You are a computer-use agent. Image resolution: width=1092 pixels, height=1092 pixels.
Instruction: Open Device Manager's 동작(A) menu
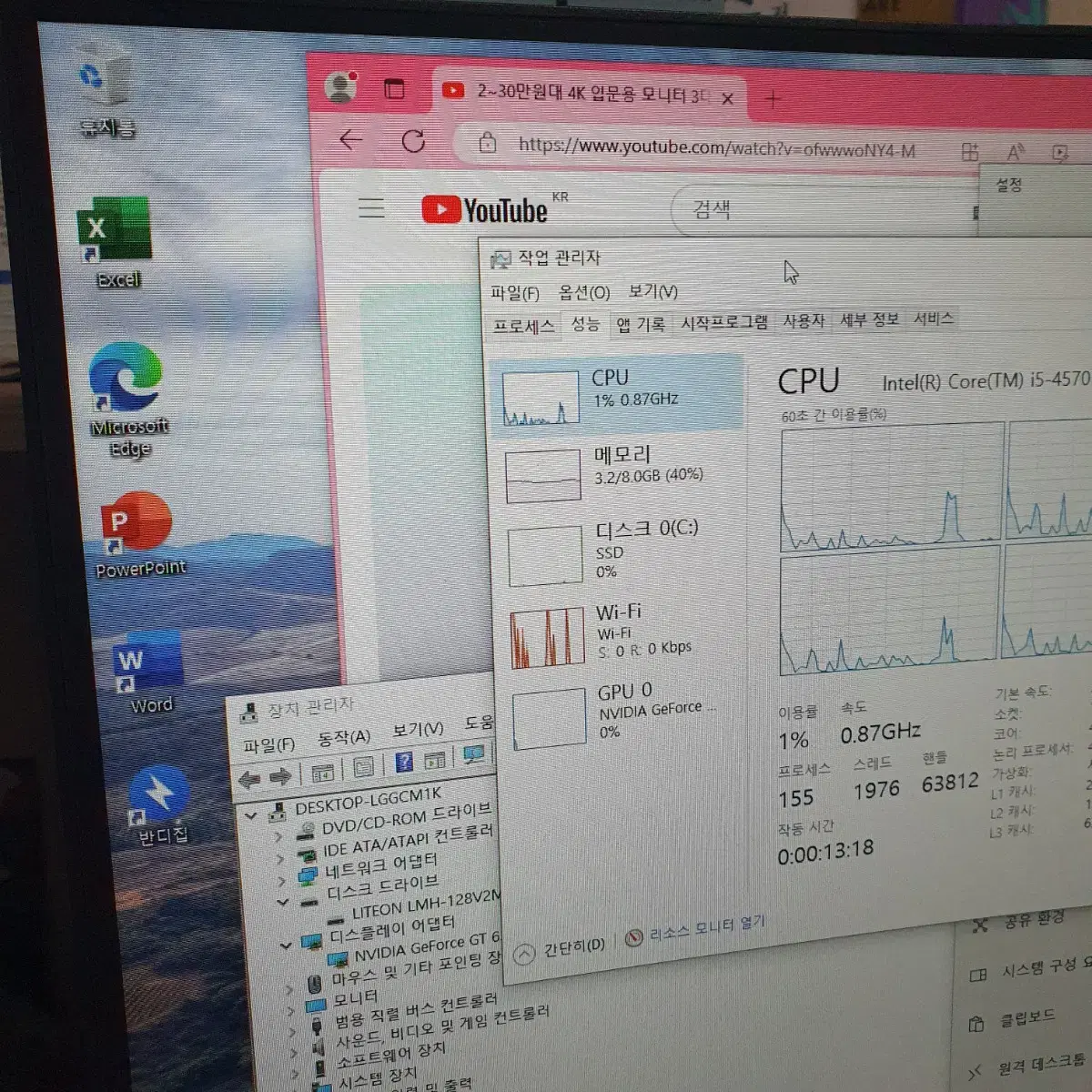point(344,737)
